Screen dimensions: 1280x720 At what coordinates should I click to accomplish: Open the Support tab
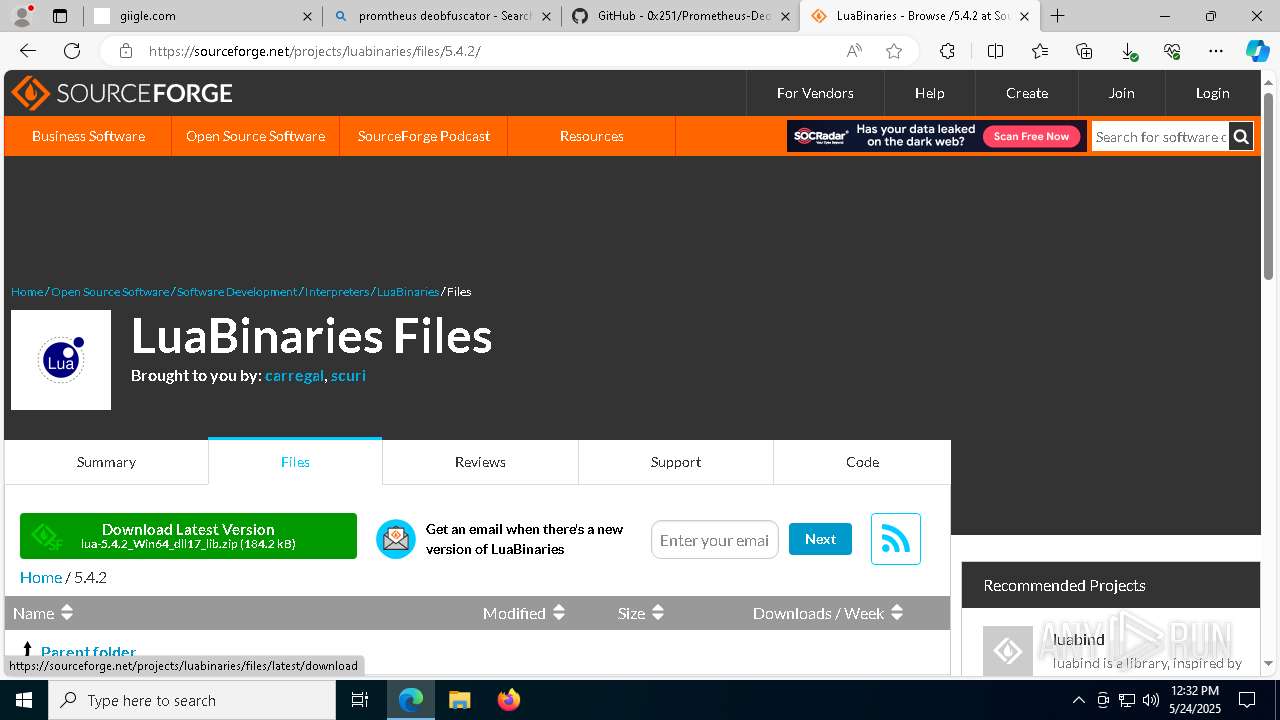[676, 462]
